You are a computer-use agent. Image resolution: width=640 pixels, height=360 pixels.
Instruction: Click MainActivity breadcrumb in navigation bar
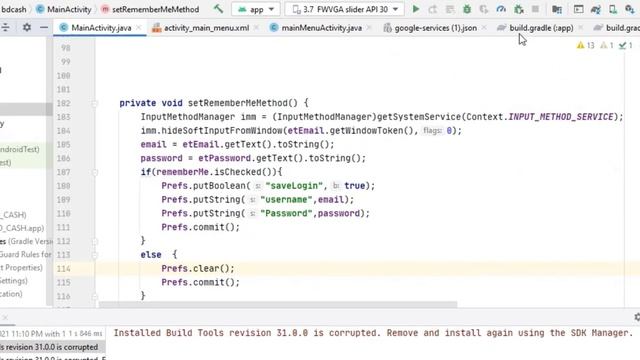(x=64, y=9)
